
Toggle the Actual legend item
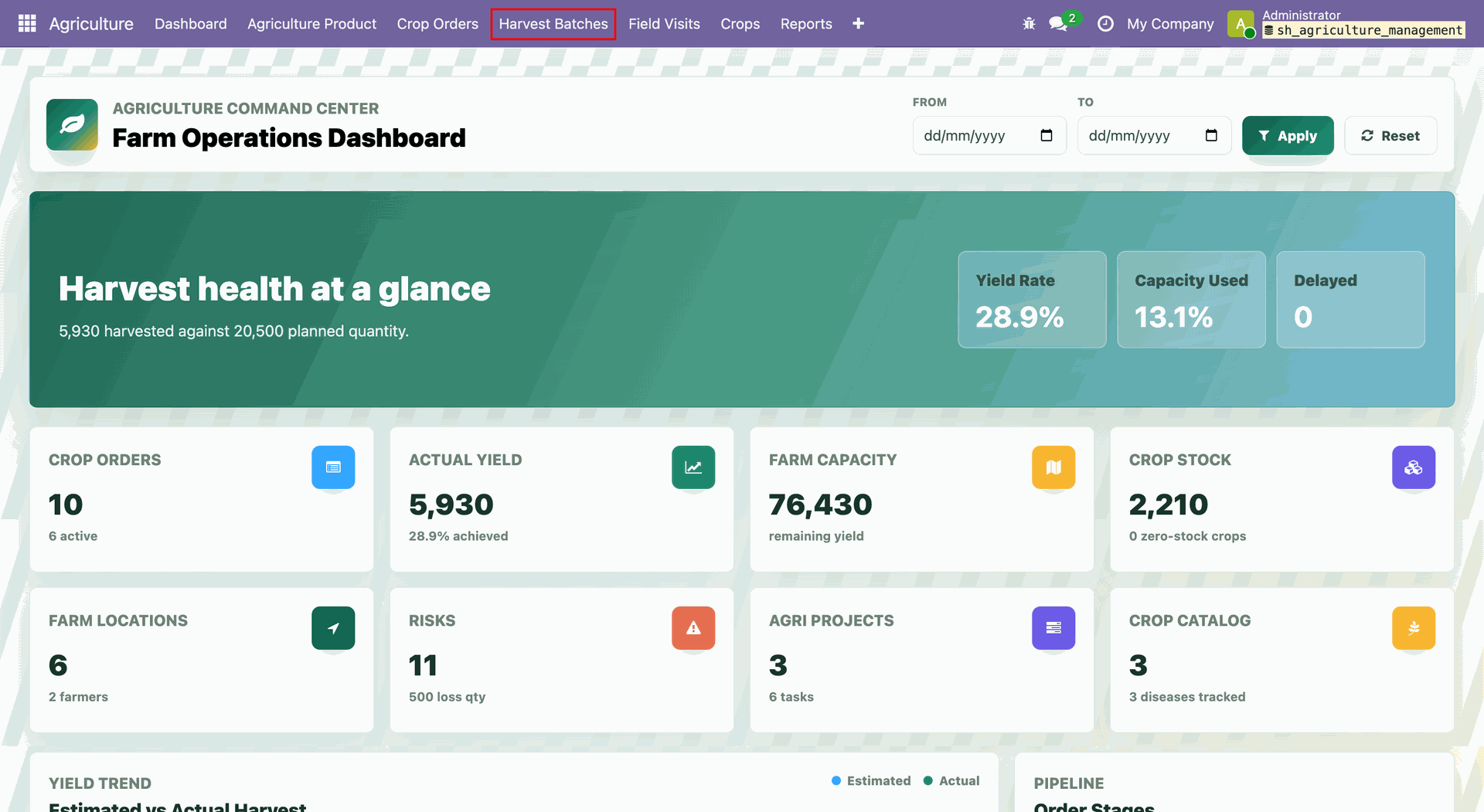point(951,781)
